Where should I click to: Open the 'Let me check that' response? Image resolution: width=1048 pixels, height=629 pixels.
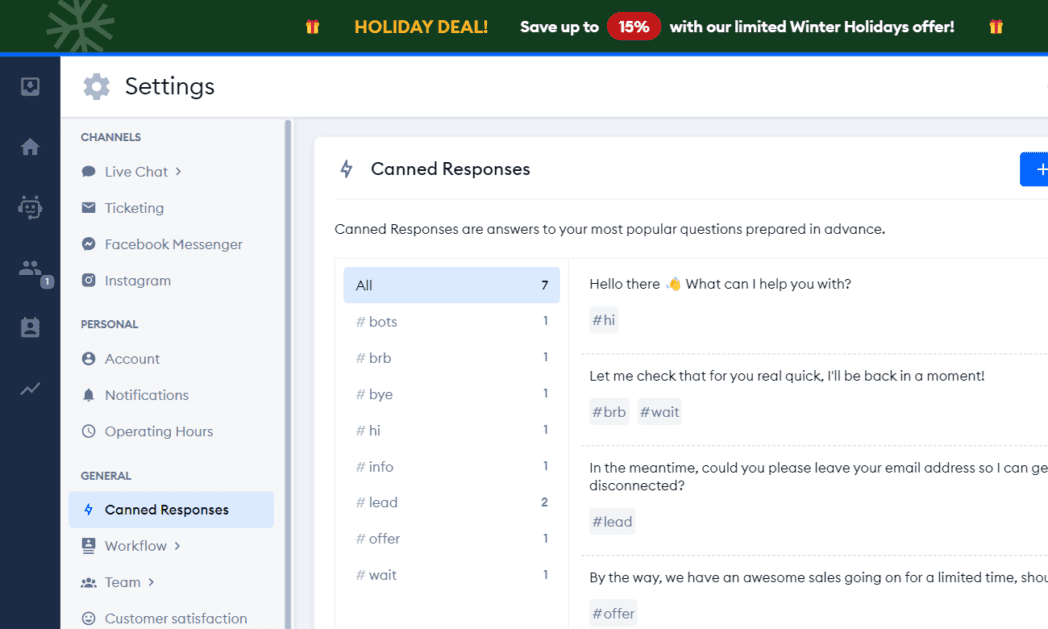click(787, 376)
